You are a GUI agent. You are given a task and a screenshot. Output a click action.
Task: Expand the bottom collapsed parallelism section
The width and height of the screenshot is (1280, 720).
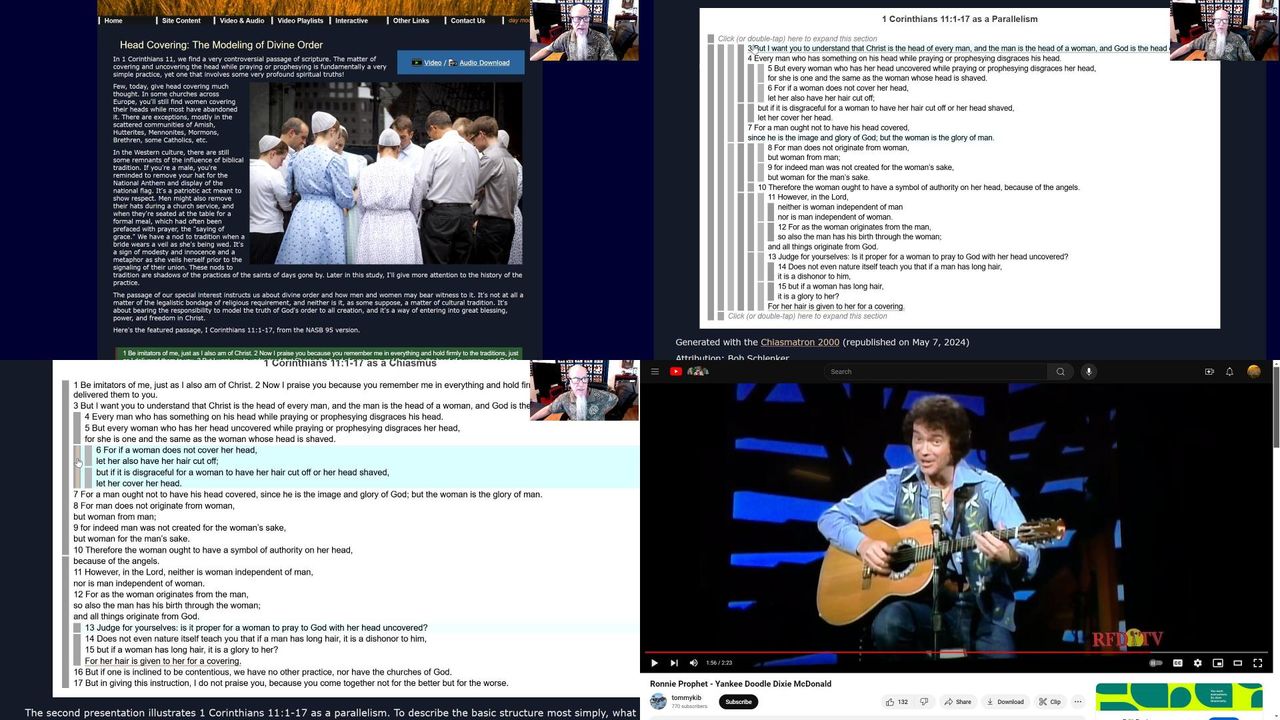click(x=807, y=316)
